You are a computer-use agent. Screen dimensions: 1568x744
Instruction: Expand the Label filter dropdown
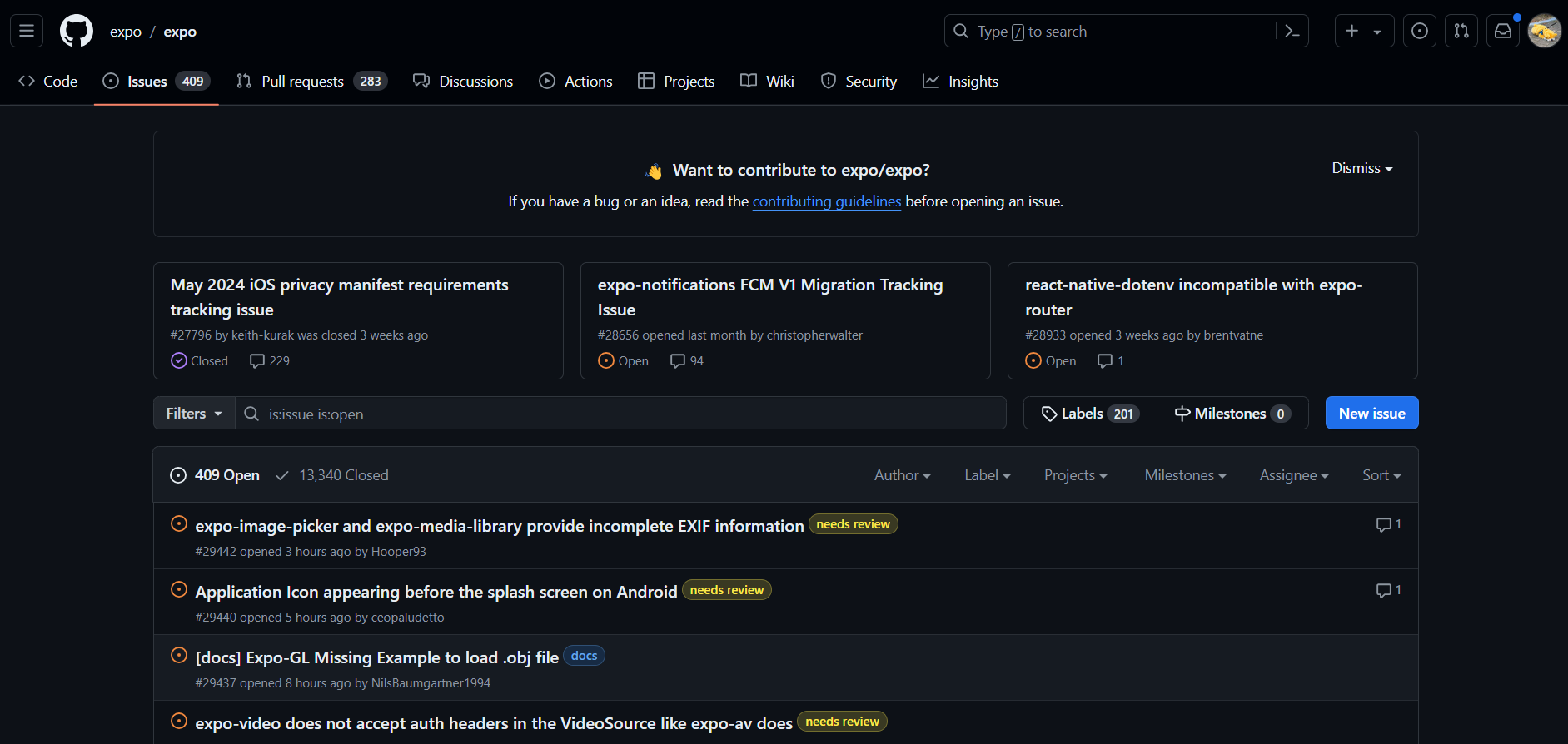987,474
